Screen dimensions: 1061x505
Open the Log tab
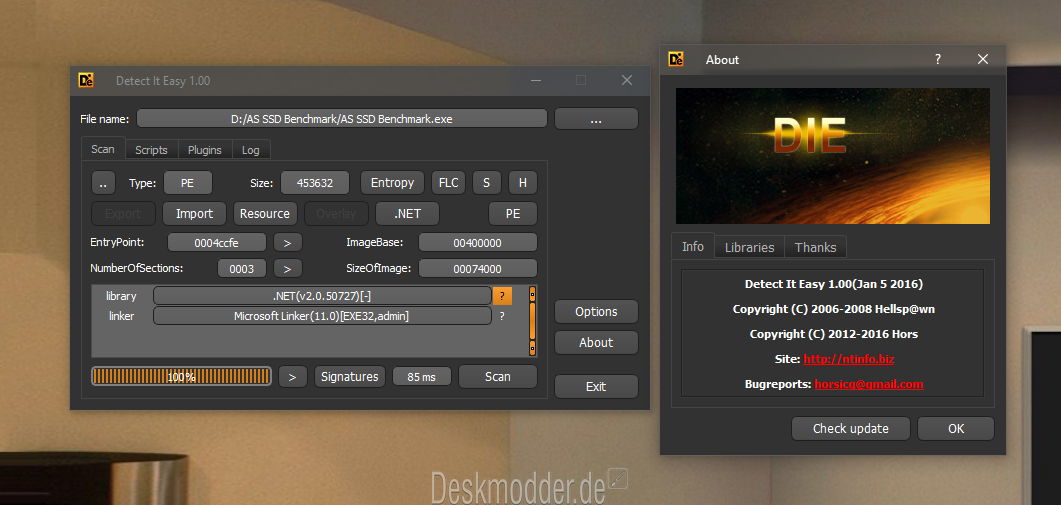click(250, 150)
